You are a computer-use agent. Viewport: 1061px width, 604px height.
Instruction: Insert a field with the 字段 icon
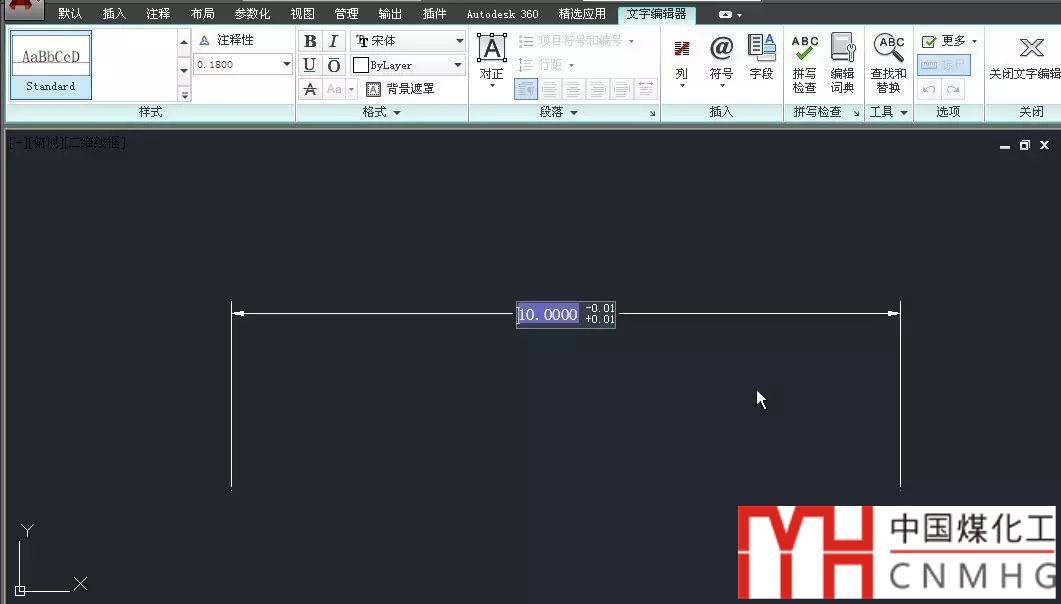click(x=762, y=56)
